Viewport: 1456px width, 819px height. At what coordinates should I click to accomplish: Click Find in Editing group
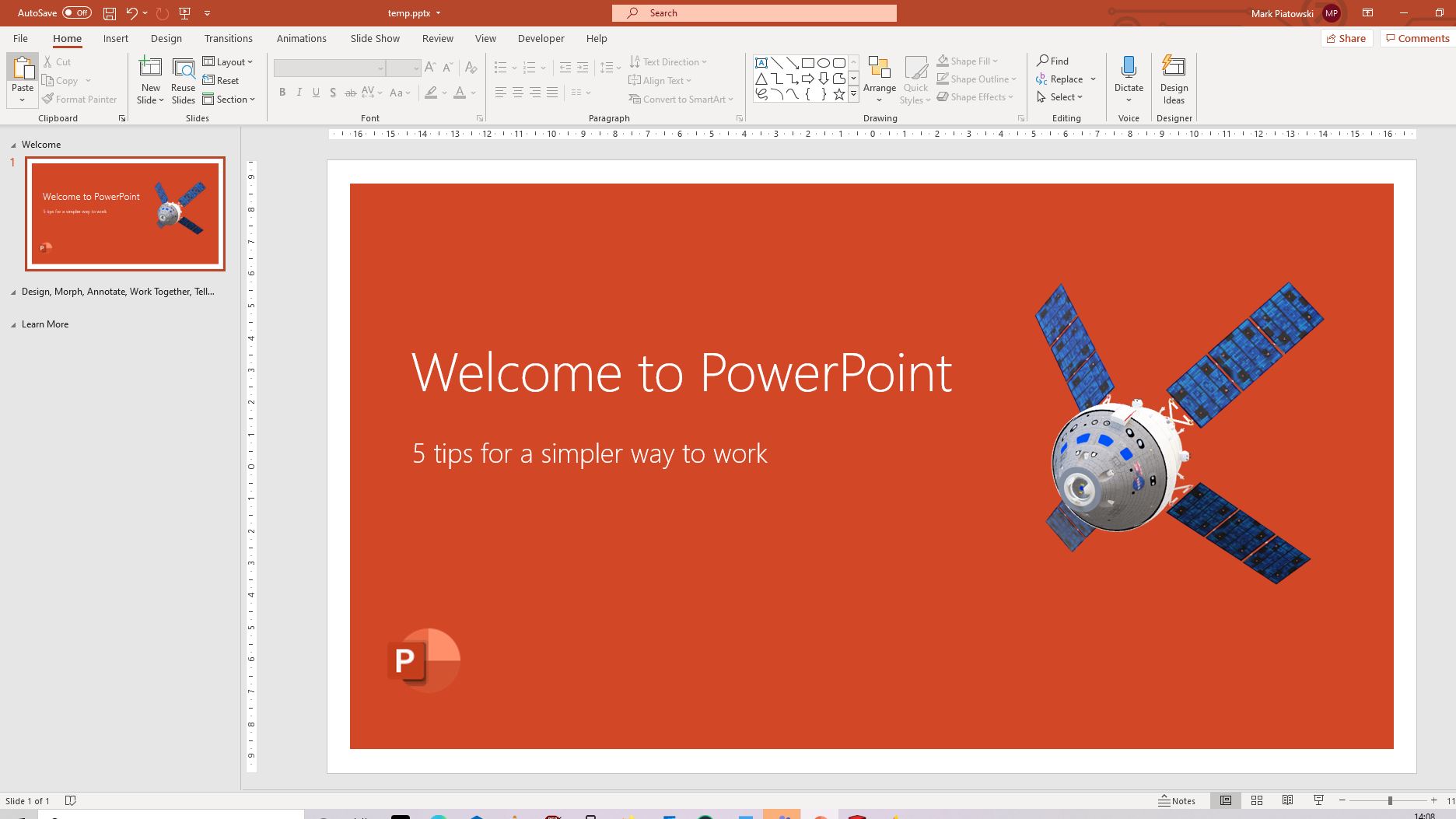pos(1053,61)
